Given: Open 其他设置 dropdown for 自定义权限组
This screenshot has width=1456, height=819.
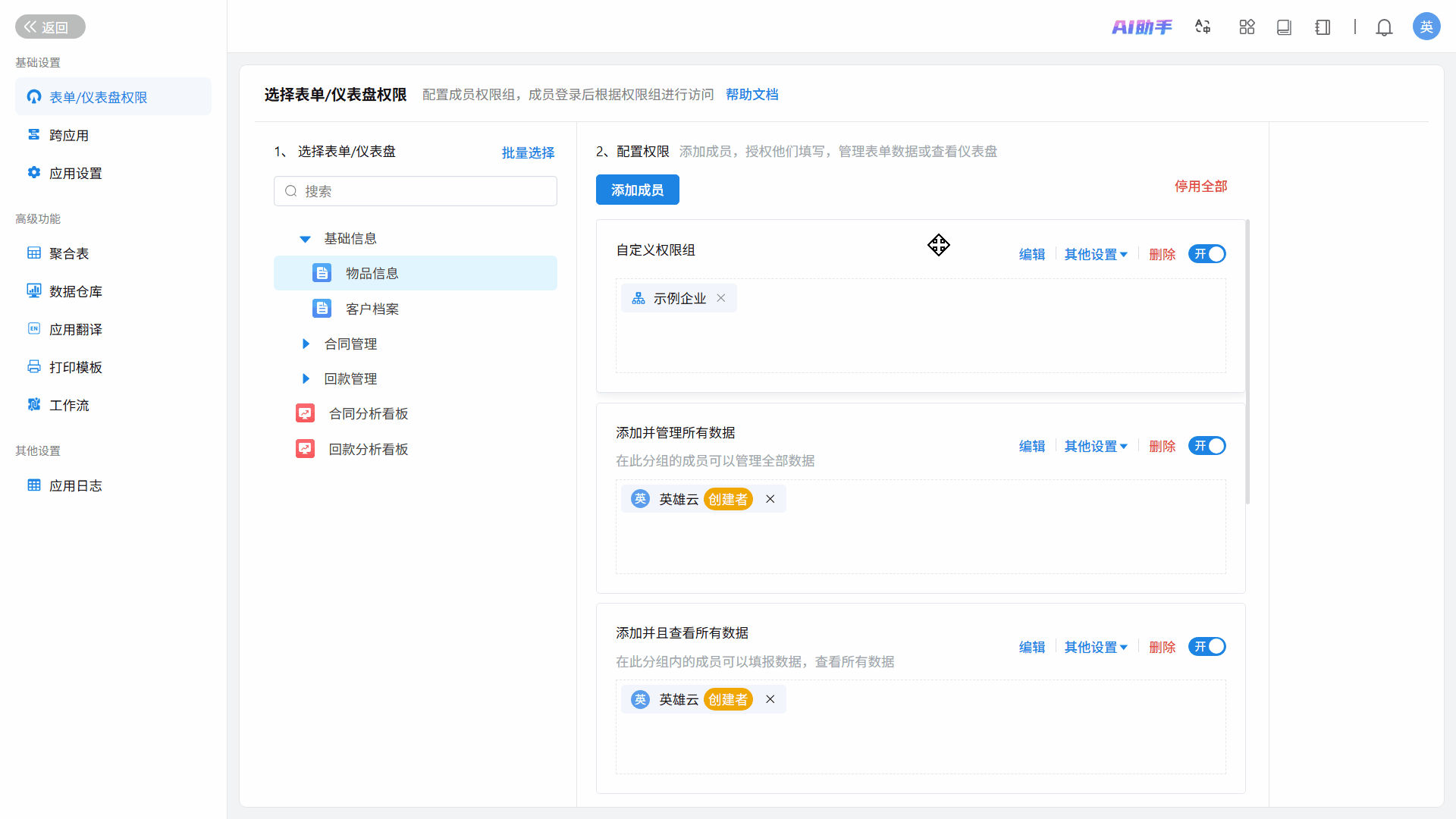Looking at the screenshot, I should [1095, 255].
